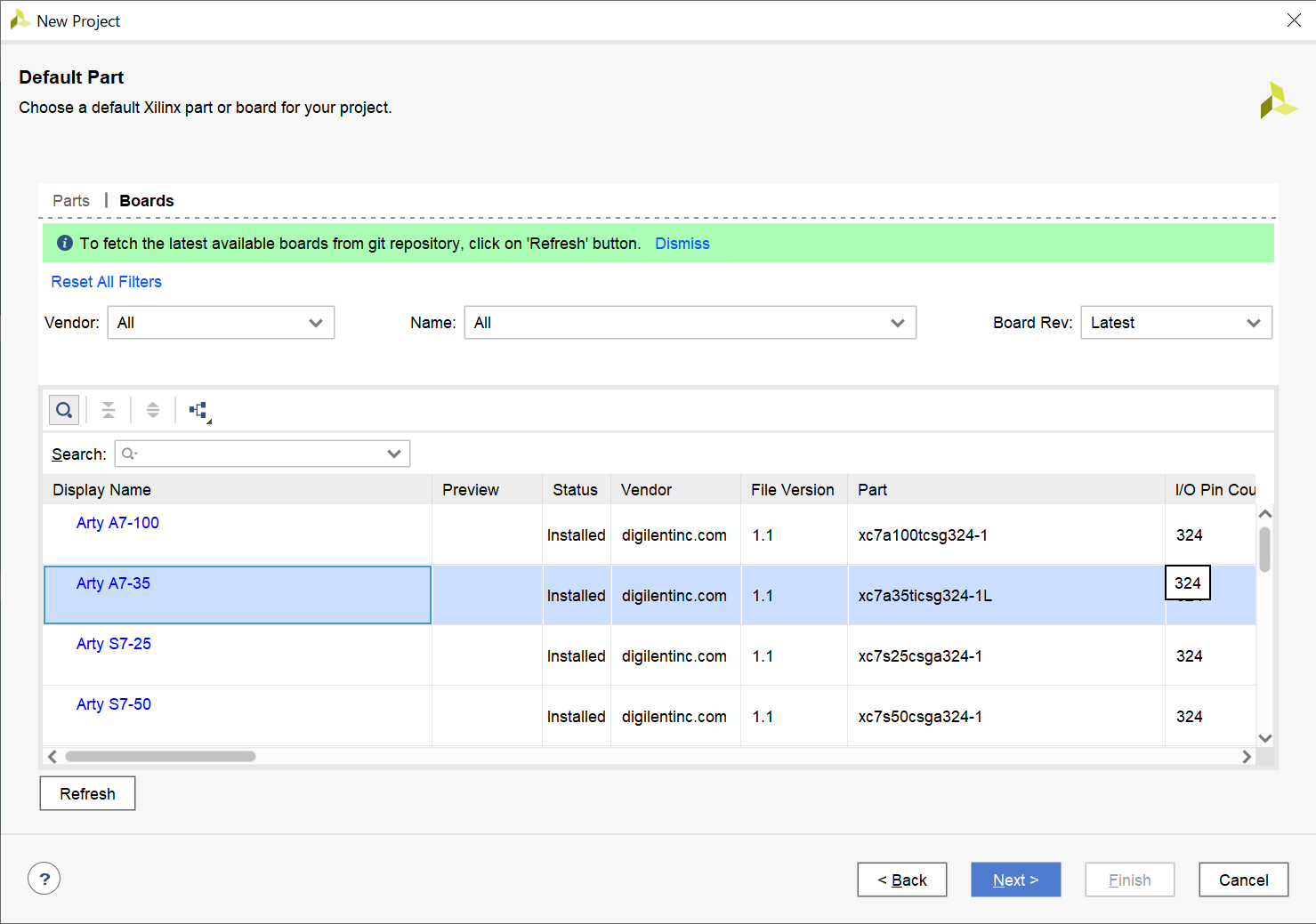This screenshot has width=1316, height=924.
Task: Proceed with the Next button
Action: tap(1016, 880)
